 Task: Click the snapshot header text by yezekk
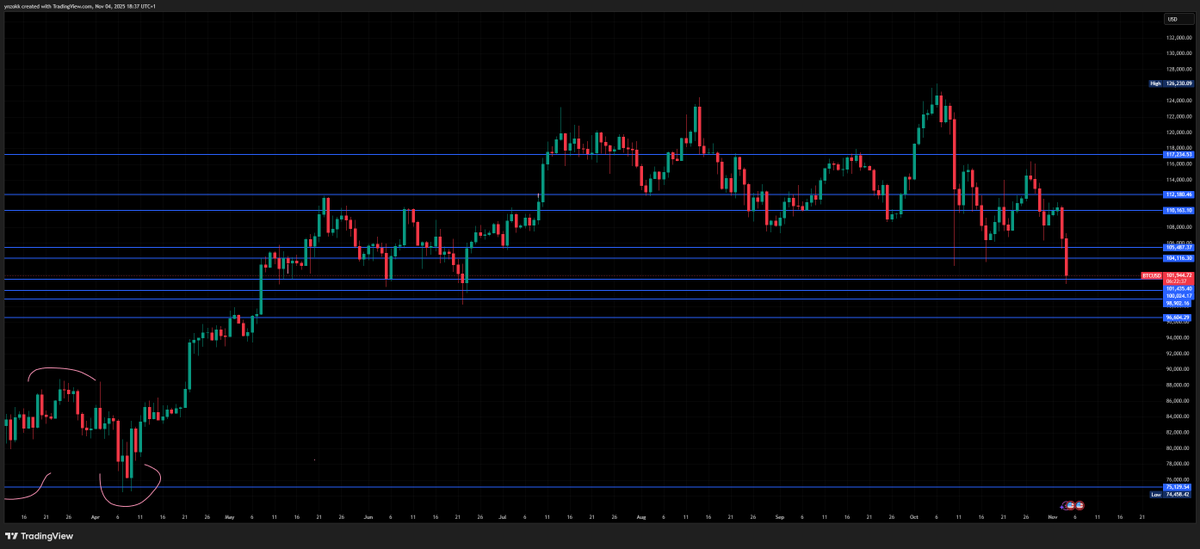coord(78,6)
